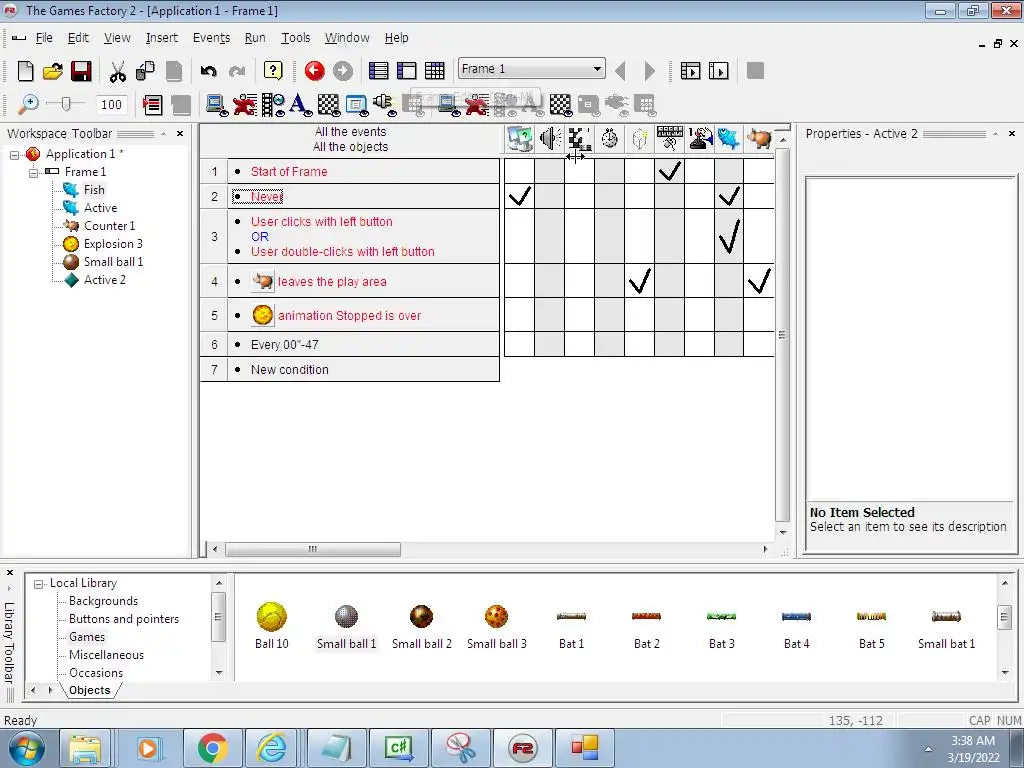Screen dimensions: 1024x768
Task: Collapse the Local Library tree node
Action: pos(39,584)
